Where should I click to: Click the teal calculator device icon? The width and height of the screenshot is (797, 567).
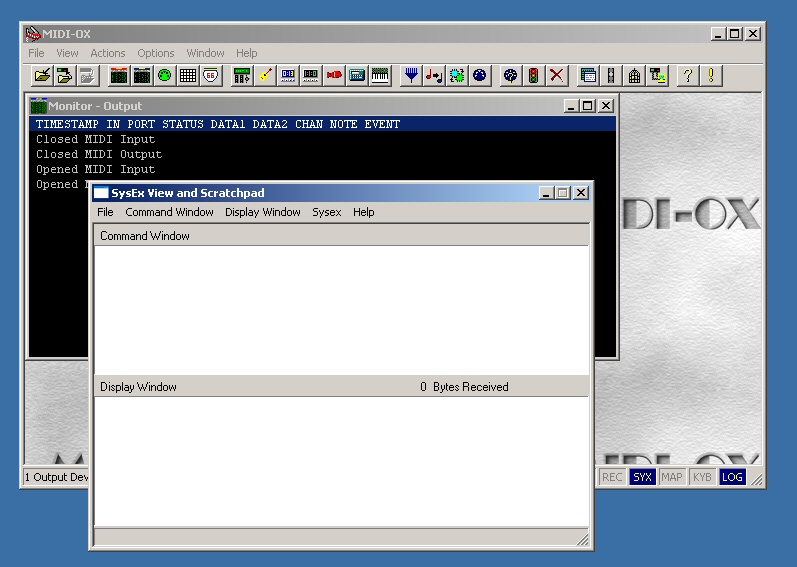pos(357,76)
